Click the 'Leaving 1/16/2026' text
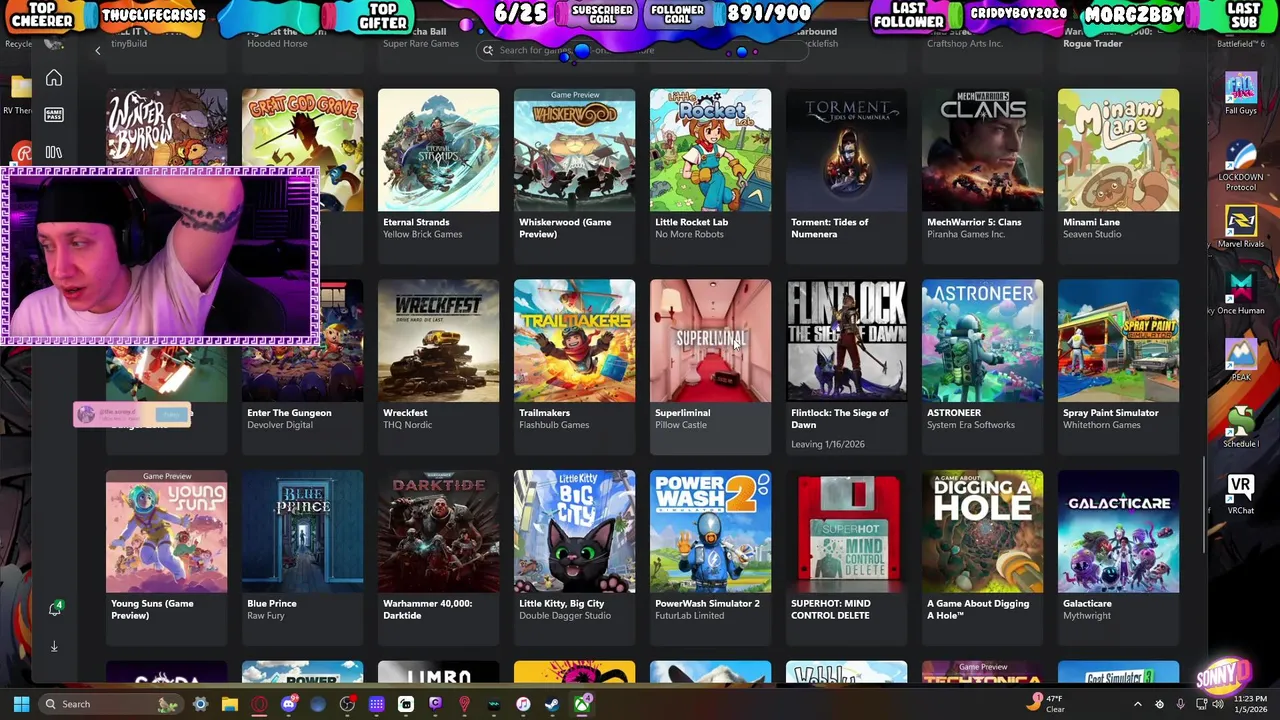Viewport: 1280px width, 720px height. pos(828,444)
